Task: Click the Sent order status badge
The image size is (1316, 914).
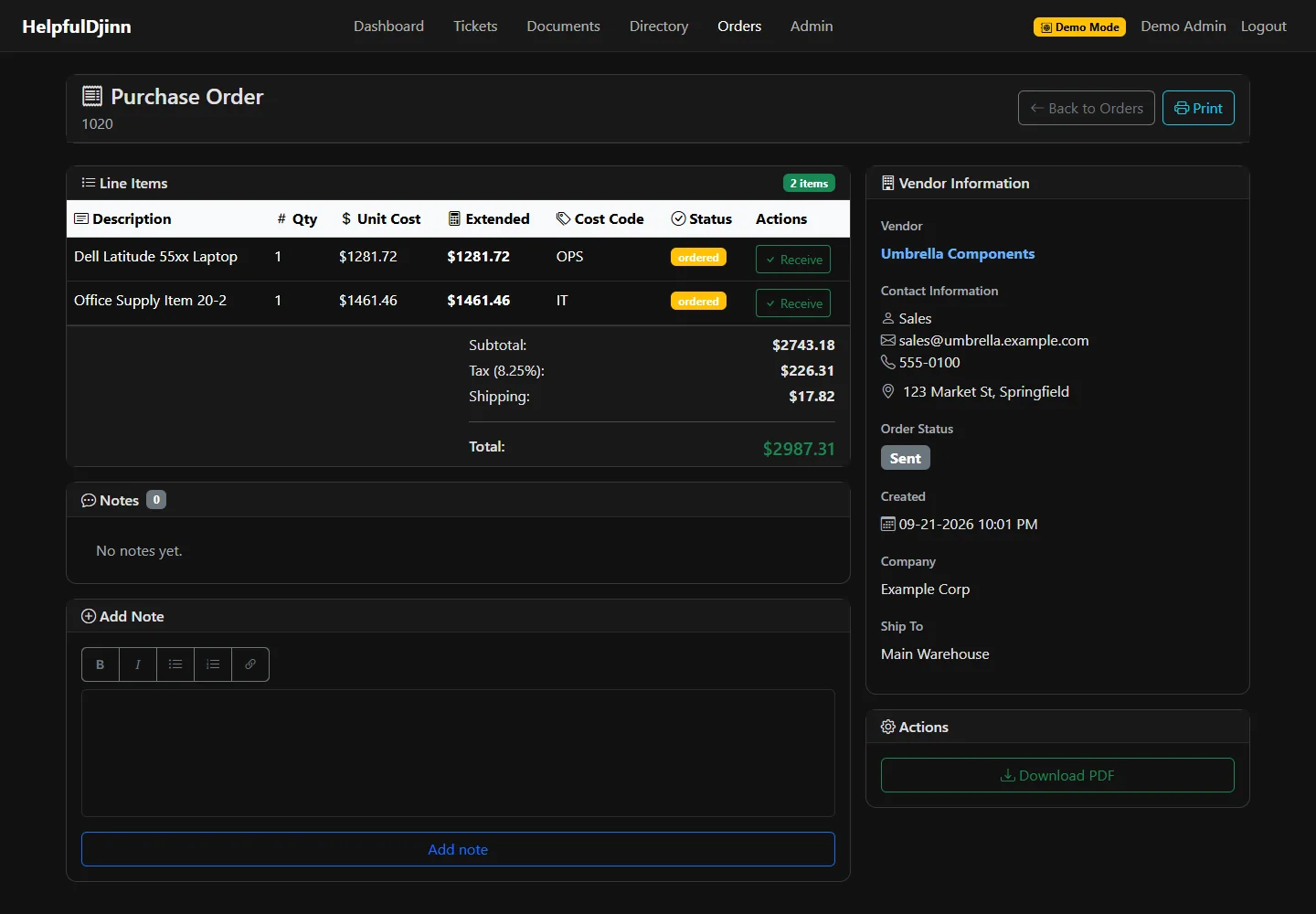Action: pyautogui.click(x=906, y=458)
